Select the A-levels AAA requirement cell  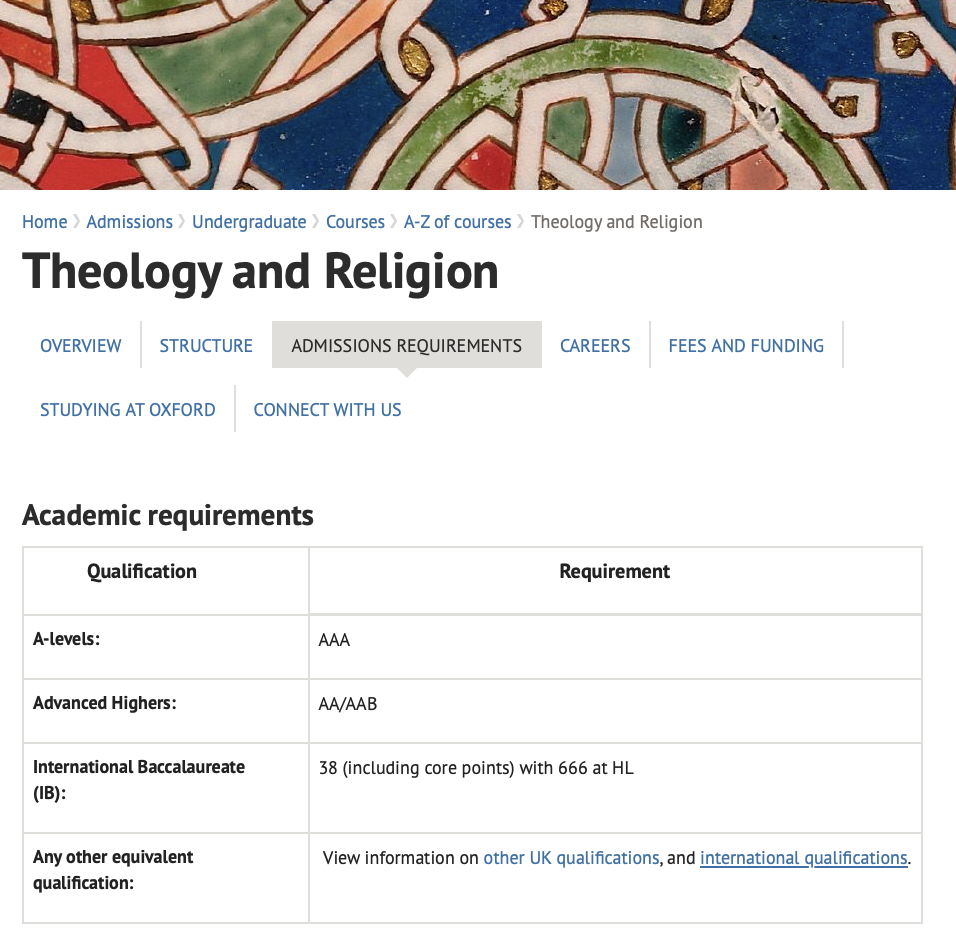click(615, 647)
